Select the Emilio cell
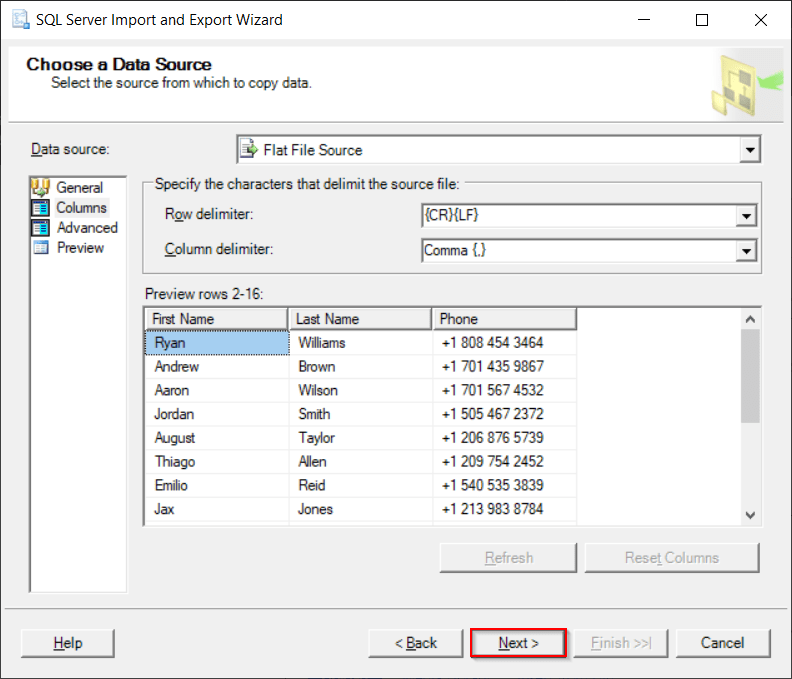Viewport: 792px width, 679px height. tap(217, 485)
